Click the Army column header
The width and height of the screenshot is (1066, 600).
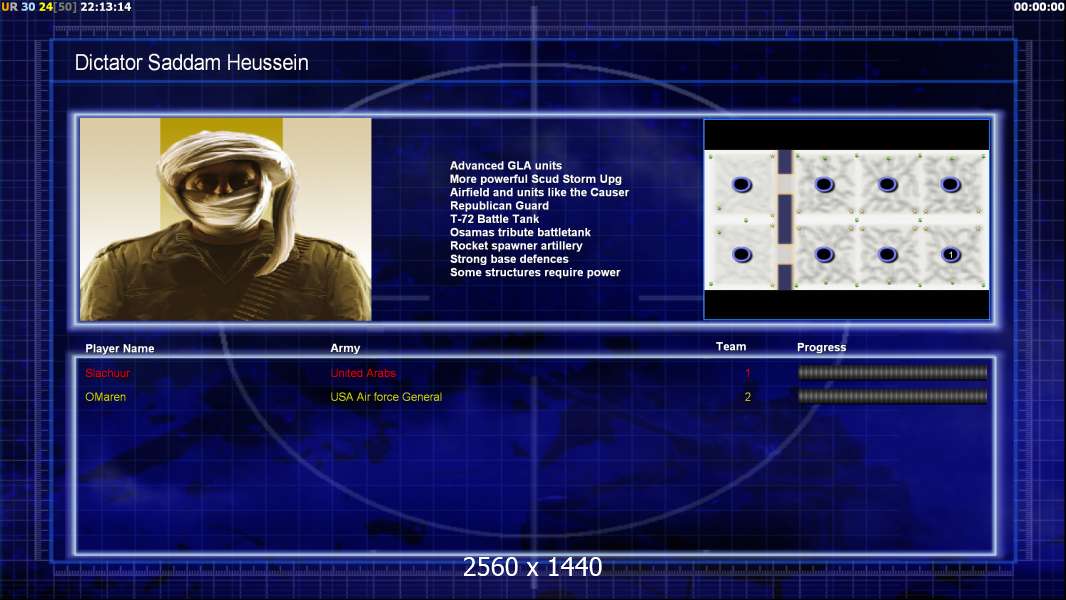[x=345, y=348]
